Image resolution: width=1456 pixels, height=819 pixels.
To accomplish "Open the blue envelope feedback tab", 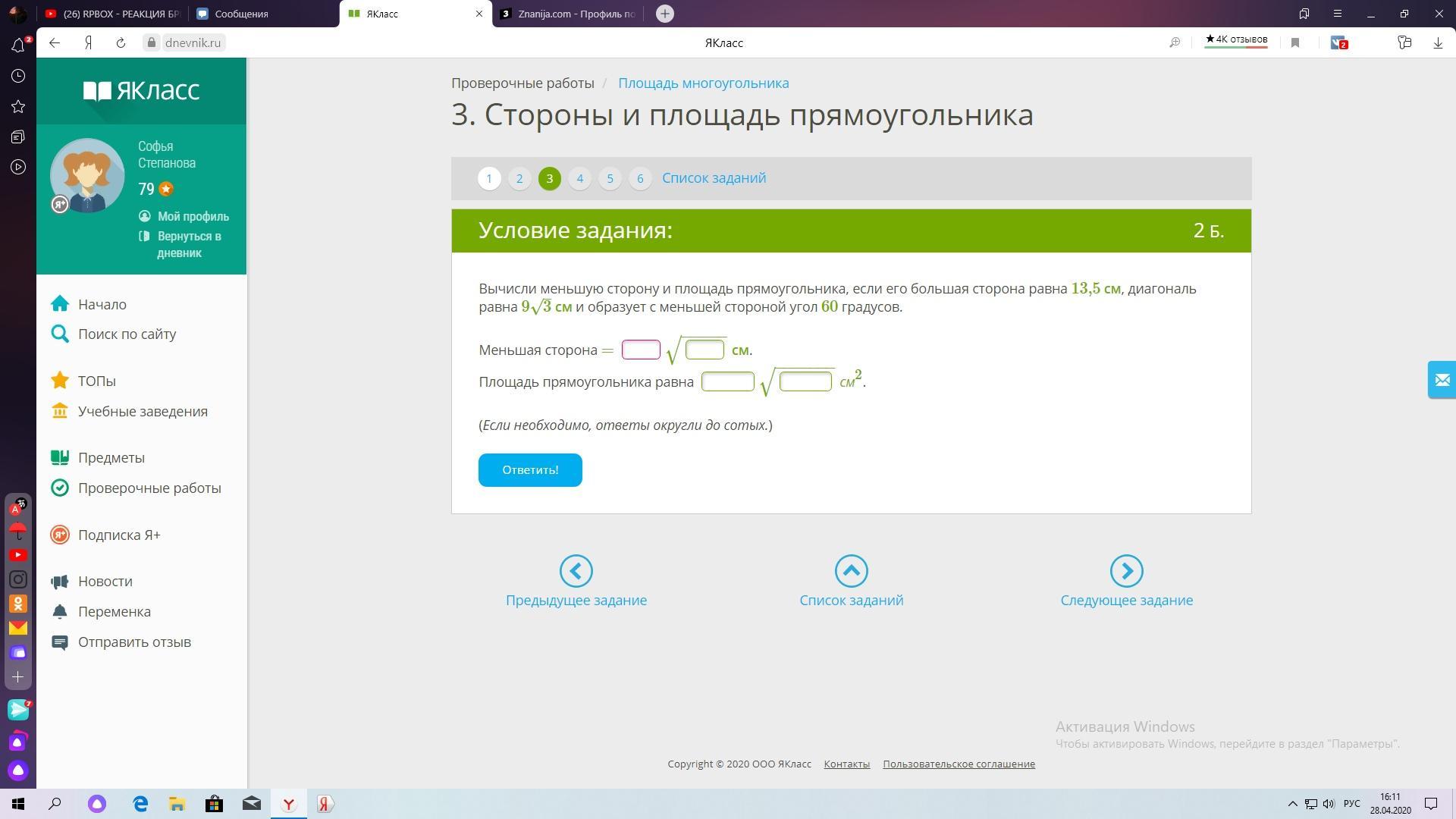I will coord(1442,380).
